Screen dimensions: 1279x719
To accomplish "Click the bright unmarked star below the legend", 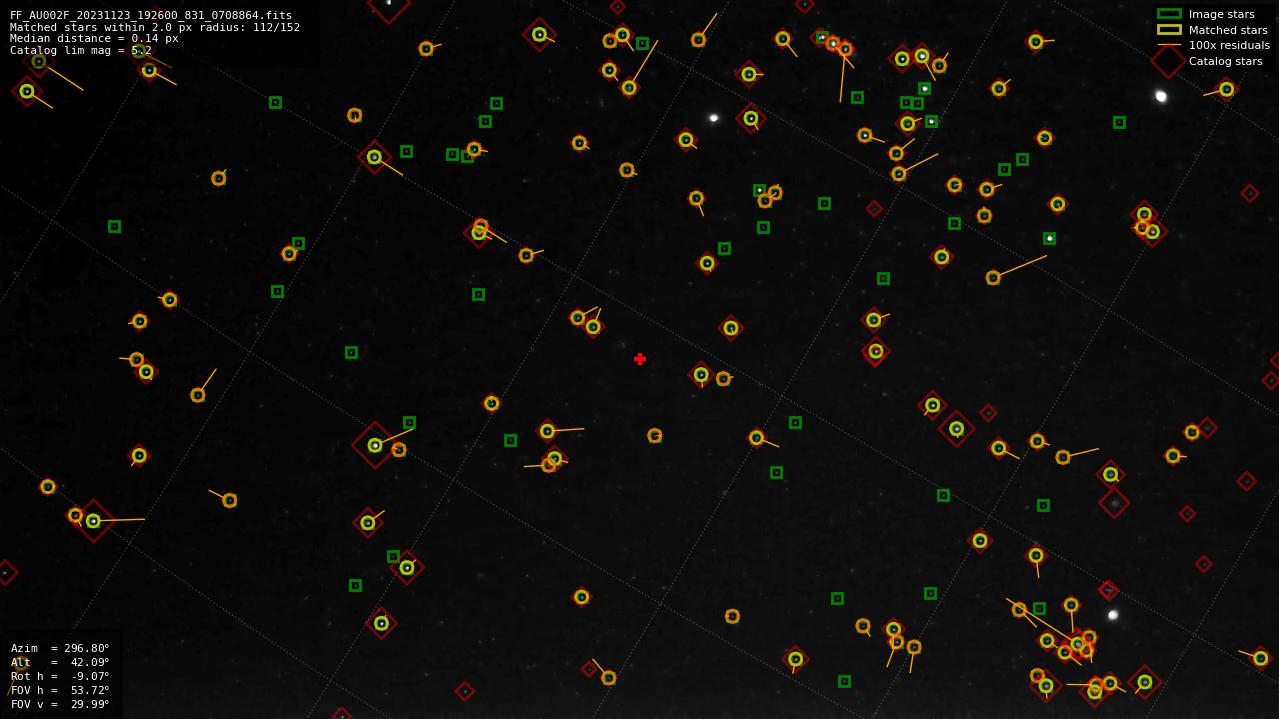I will click(x=1161, y=96).
